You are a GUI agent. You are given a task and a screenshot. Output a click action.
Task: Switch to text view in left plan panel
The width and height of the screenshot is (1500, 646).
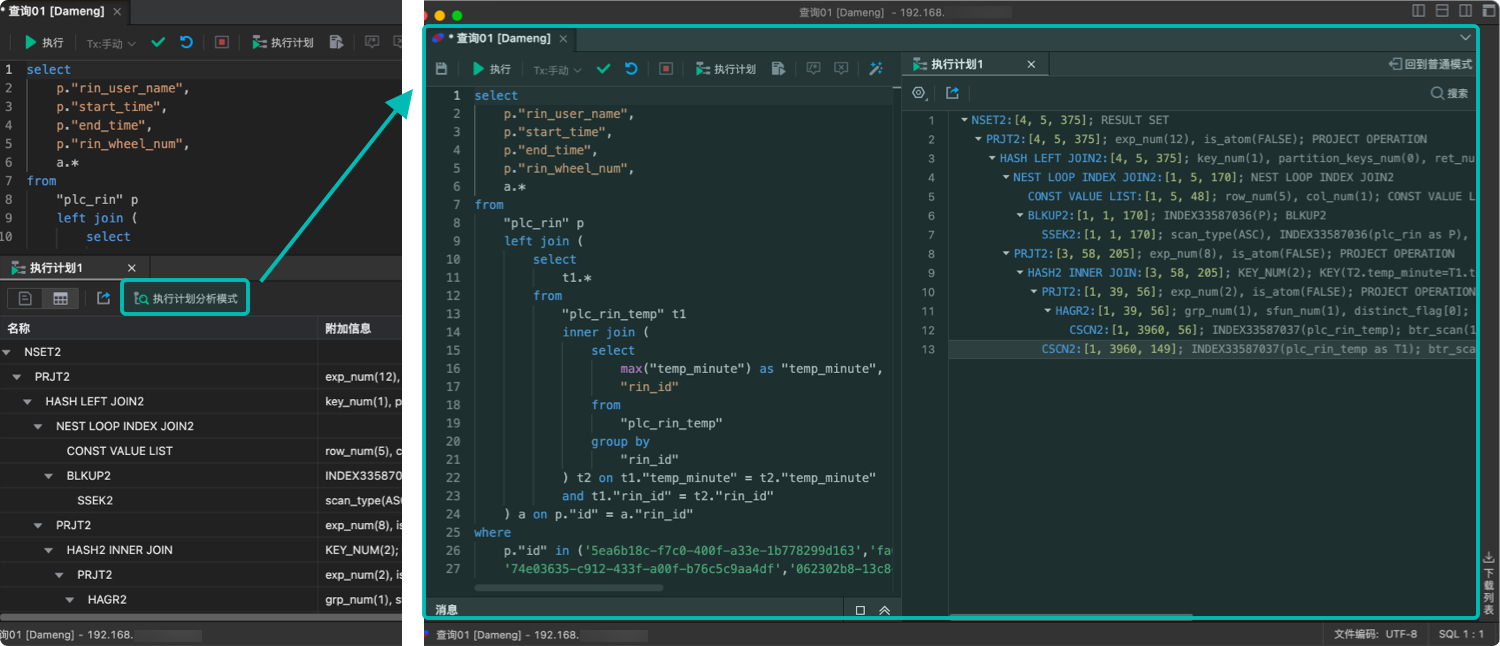(x=26, y=298)
